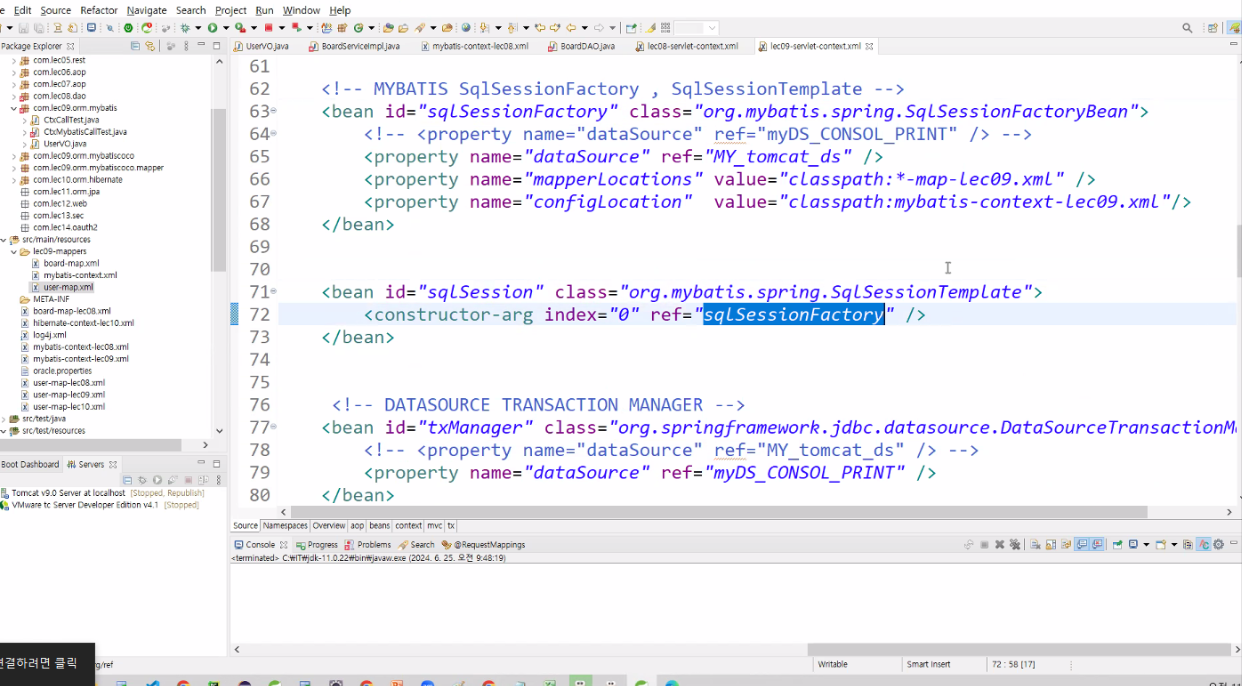Toggle Show Console on standard output change
The image size is (1242, 686).
point(1082,545)
